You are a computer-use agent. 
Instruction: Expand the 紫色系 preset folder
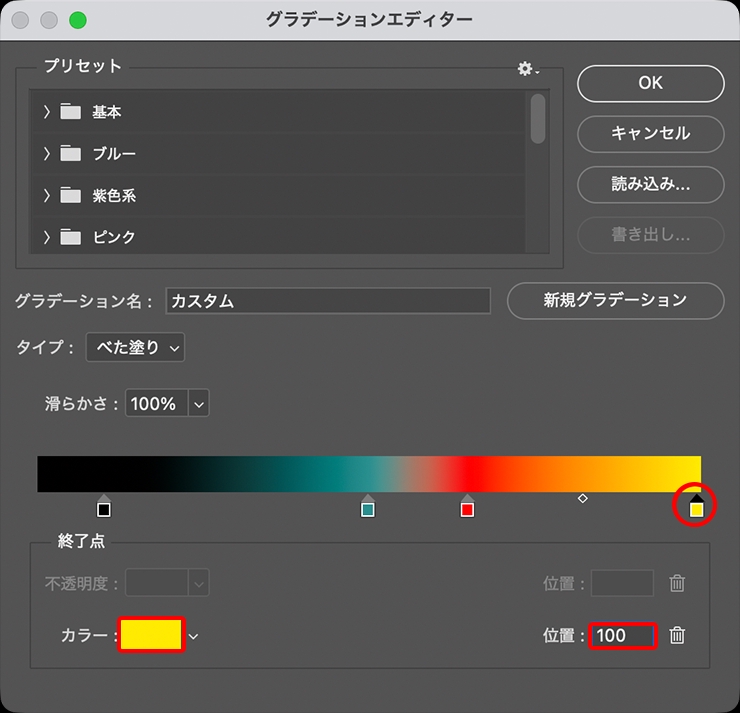(46, 196)
